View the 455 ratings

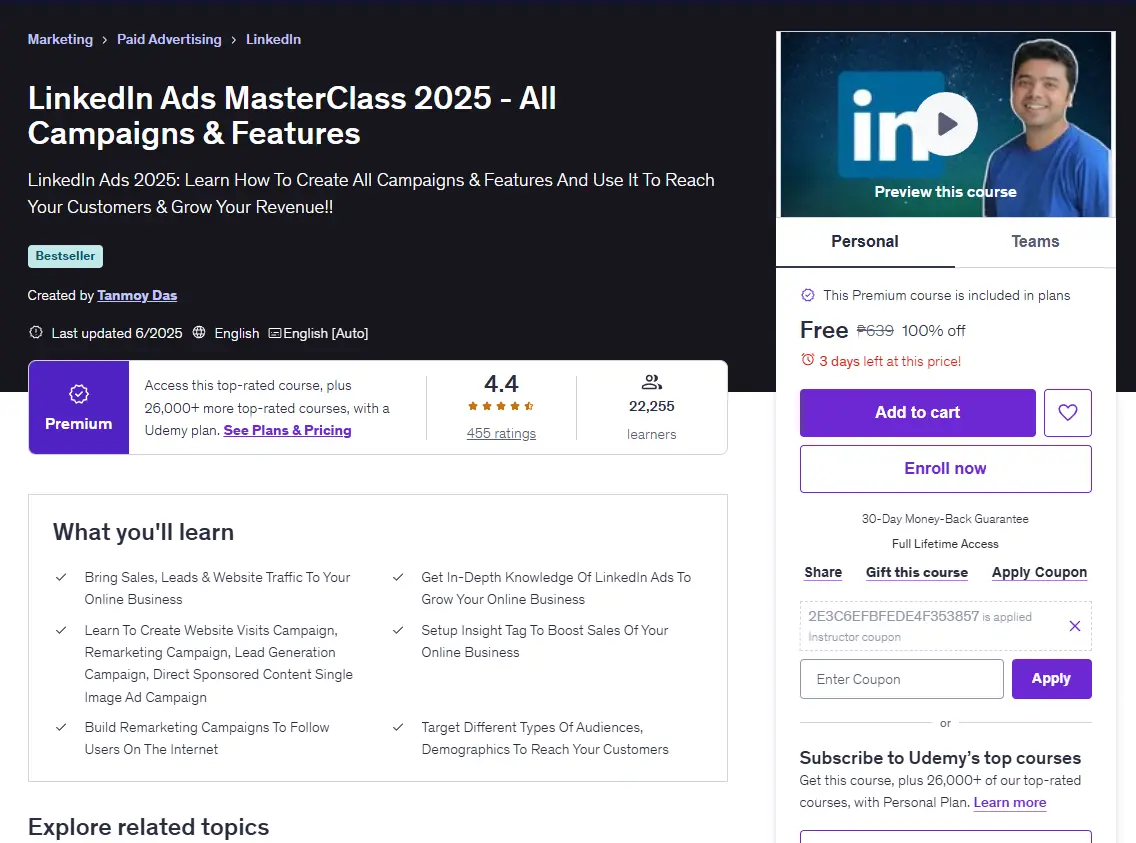pos(501,433)
